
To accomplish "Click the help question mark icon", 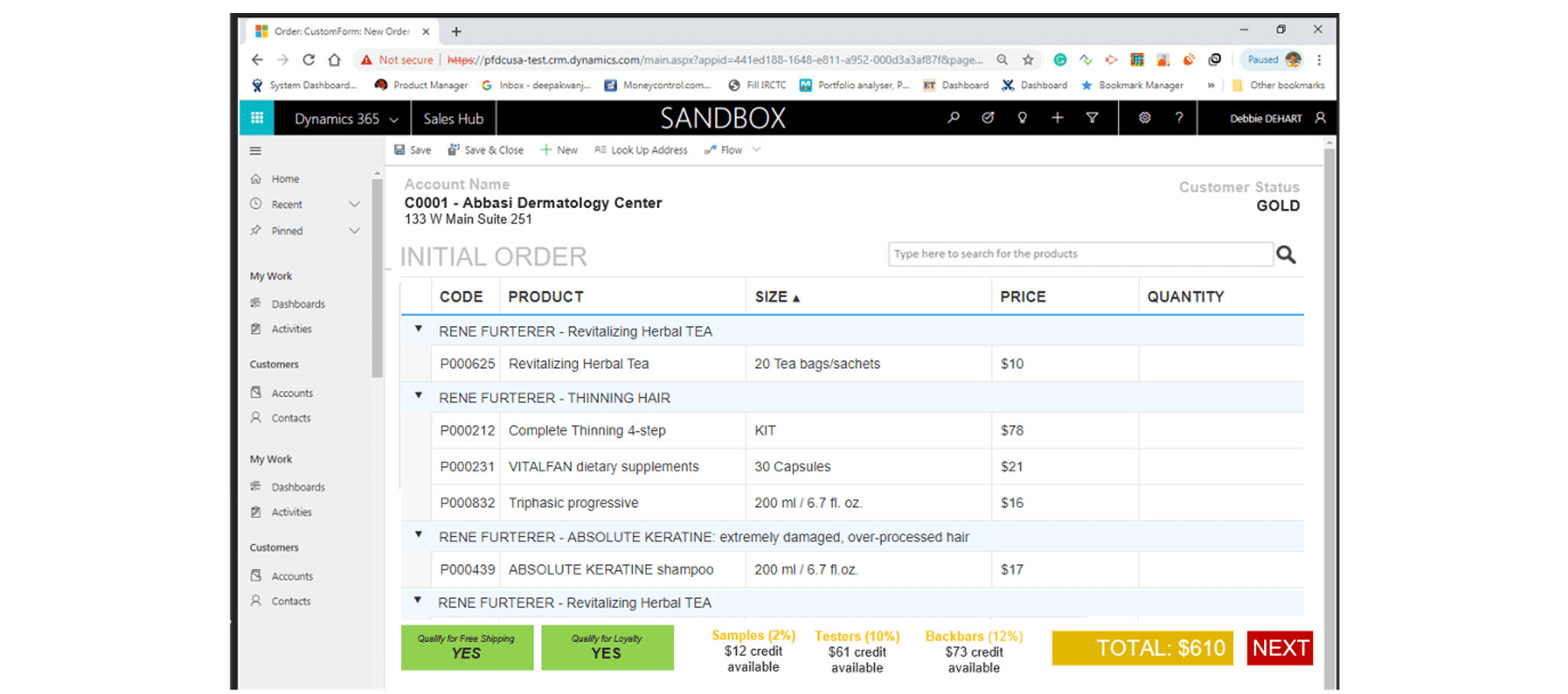I will [1179, 118].
